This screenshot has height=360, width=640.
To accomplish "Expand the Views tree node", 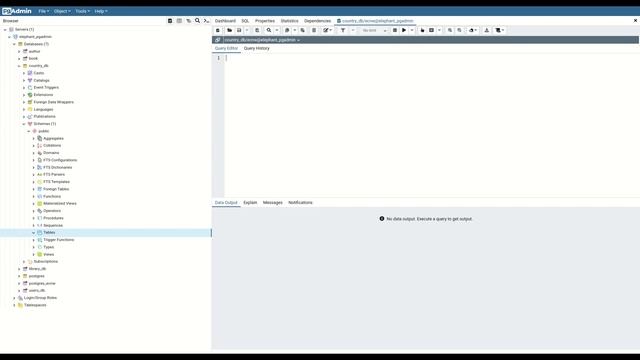I will (x=34, y=254).
